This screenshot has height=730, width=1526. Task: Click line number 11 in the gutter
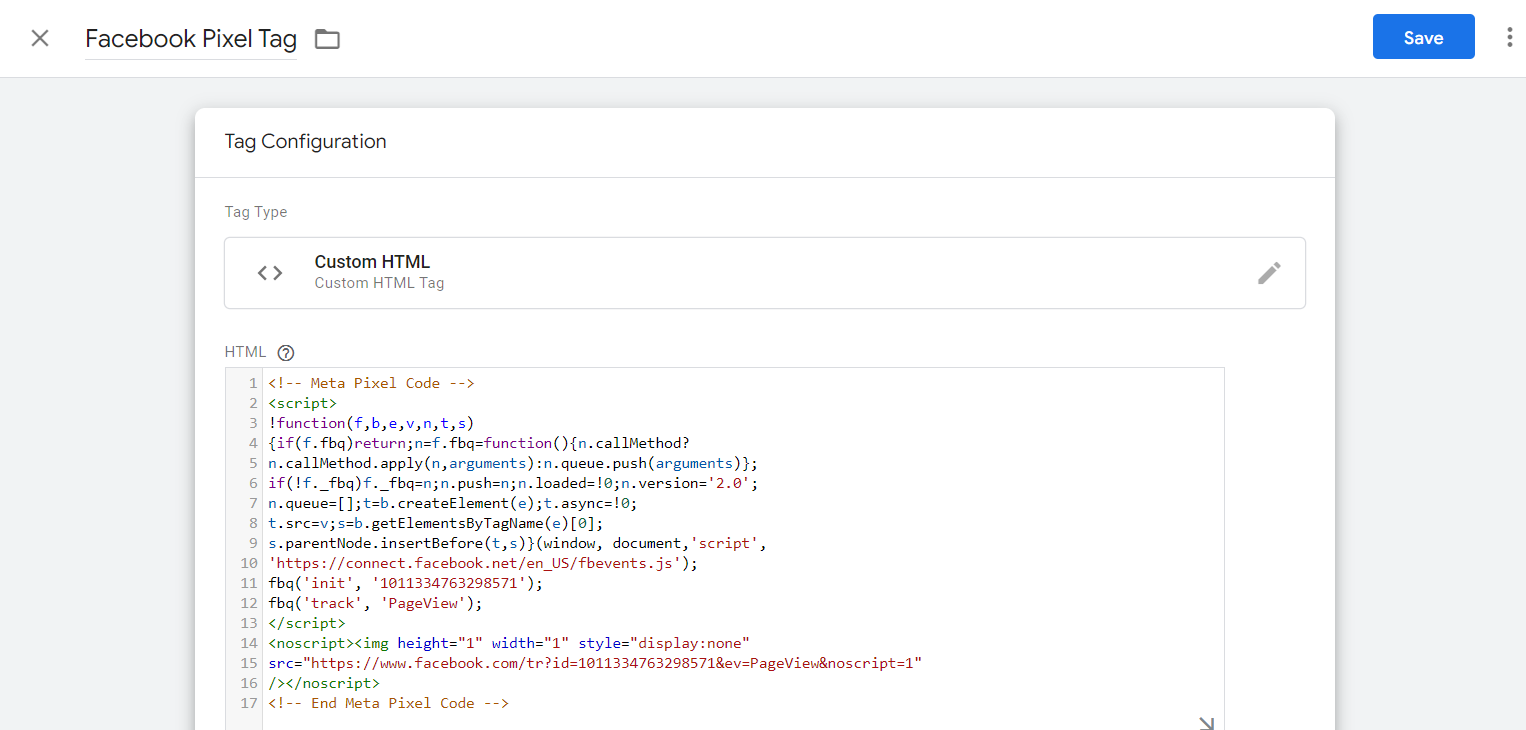coord(249,583)
